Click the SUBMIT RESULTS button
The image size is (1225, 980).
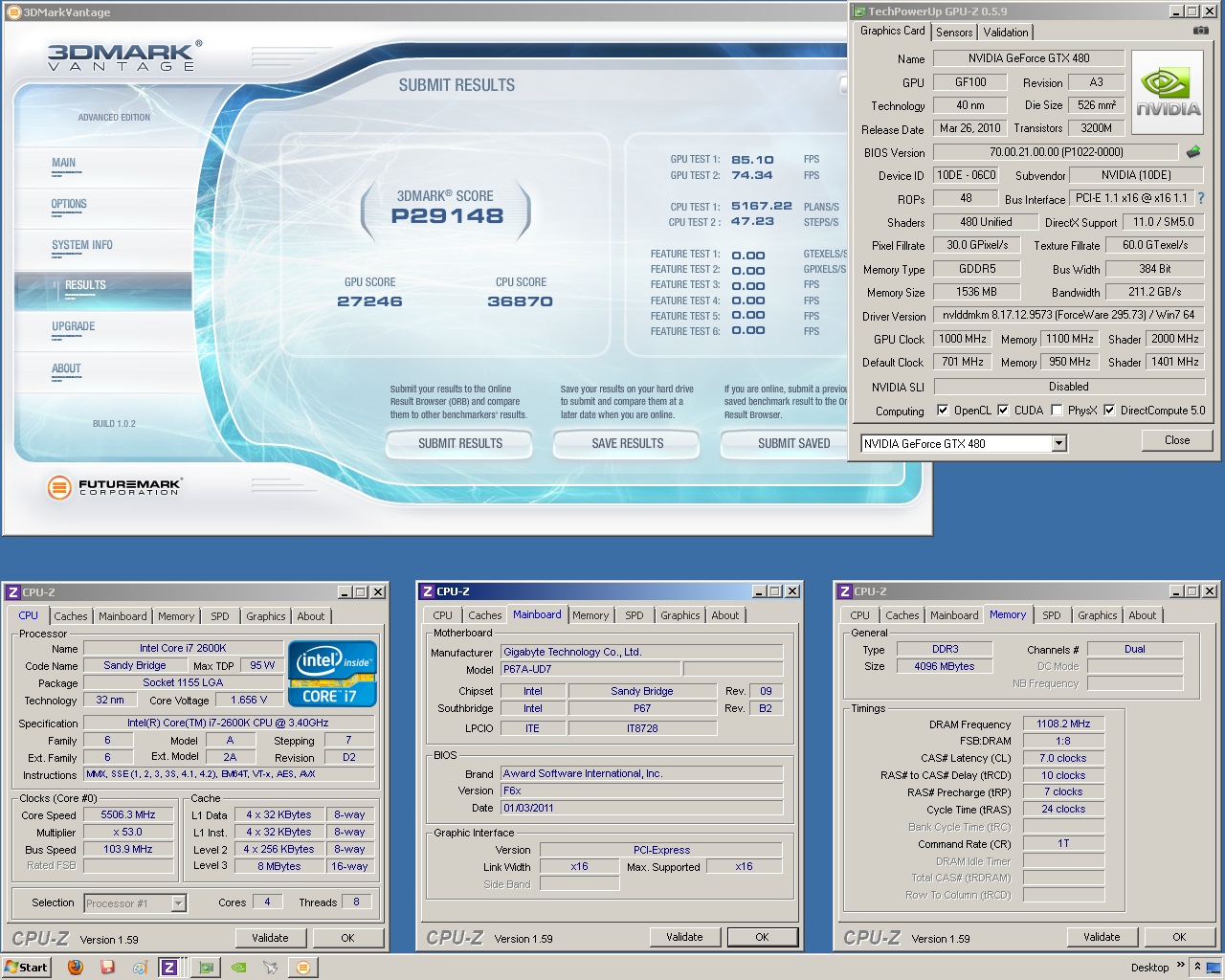(460, 443)
